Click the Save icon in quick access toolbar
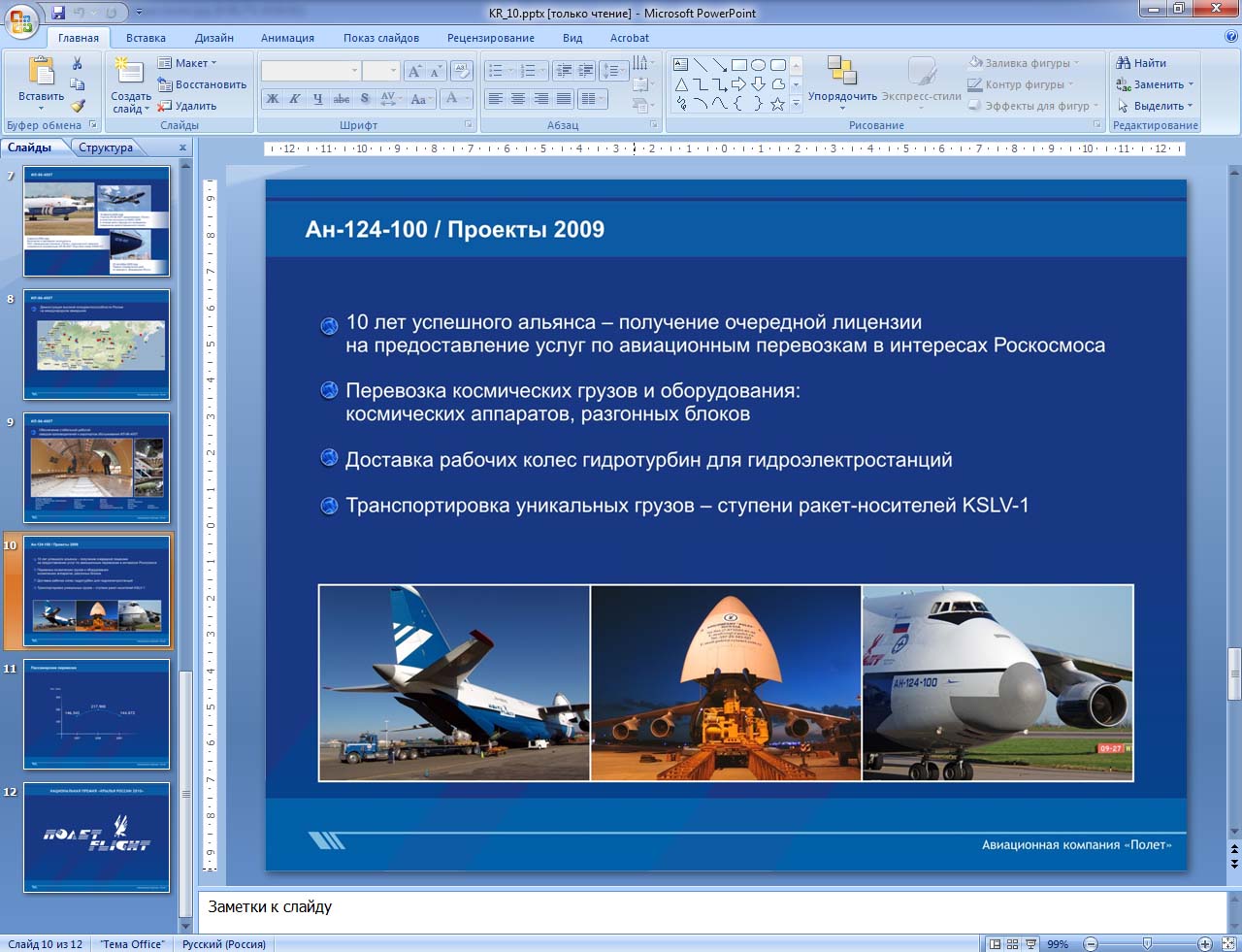The height and width of the screenshot is (952, 1242). [x=59, y=13]
